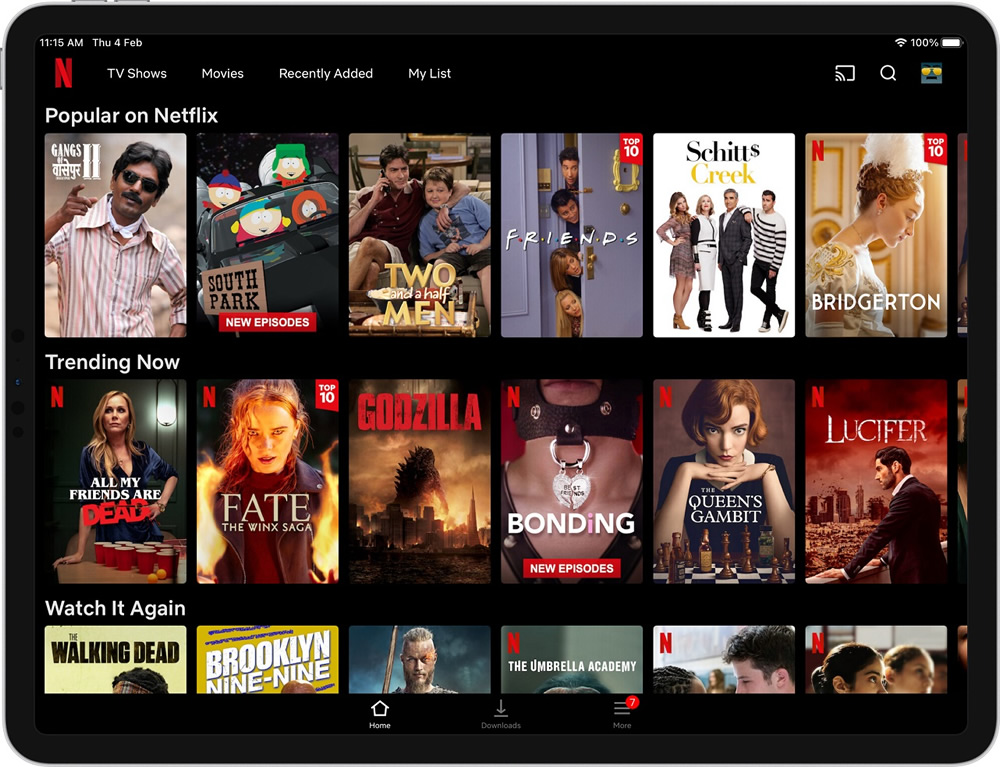Image resolution: width=1000 pixels, height=767 pixels.
Task: Open Bonding poster
Action: [x=571, y=481]
